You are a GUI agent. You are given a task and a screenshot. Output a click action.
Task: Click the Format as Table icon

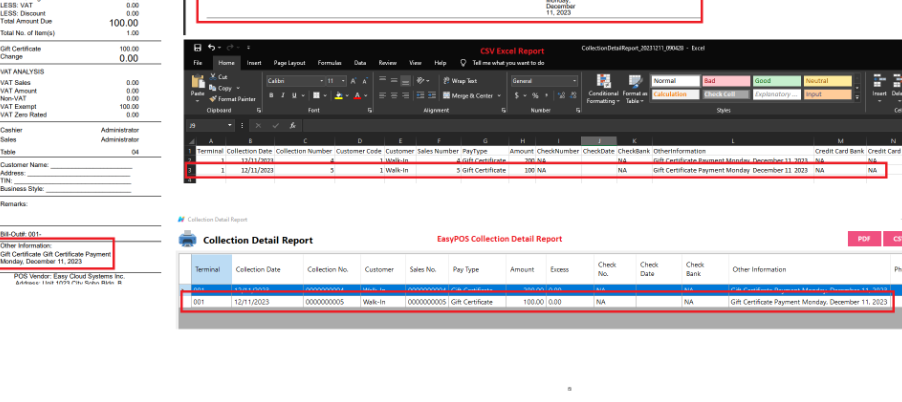point(635,82)
